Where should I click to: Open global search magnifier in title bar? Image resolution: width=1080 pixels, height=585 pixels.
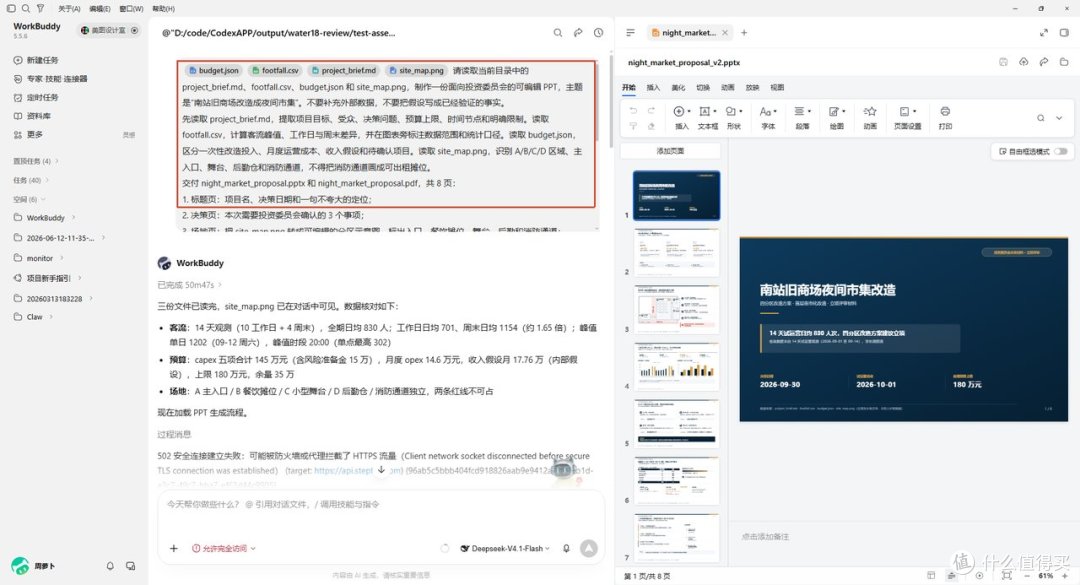(x=25, y=8)
